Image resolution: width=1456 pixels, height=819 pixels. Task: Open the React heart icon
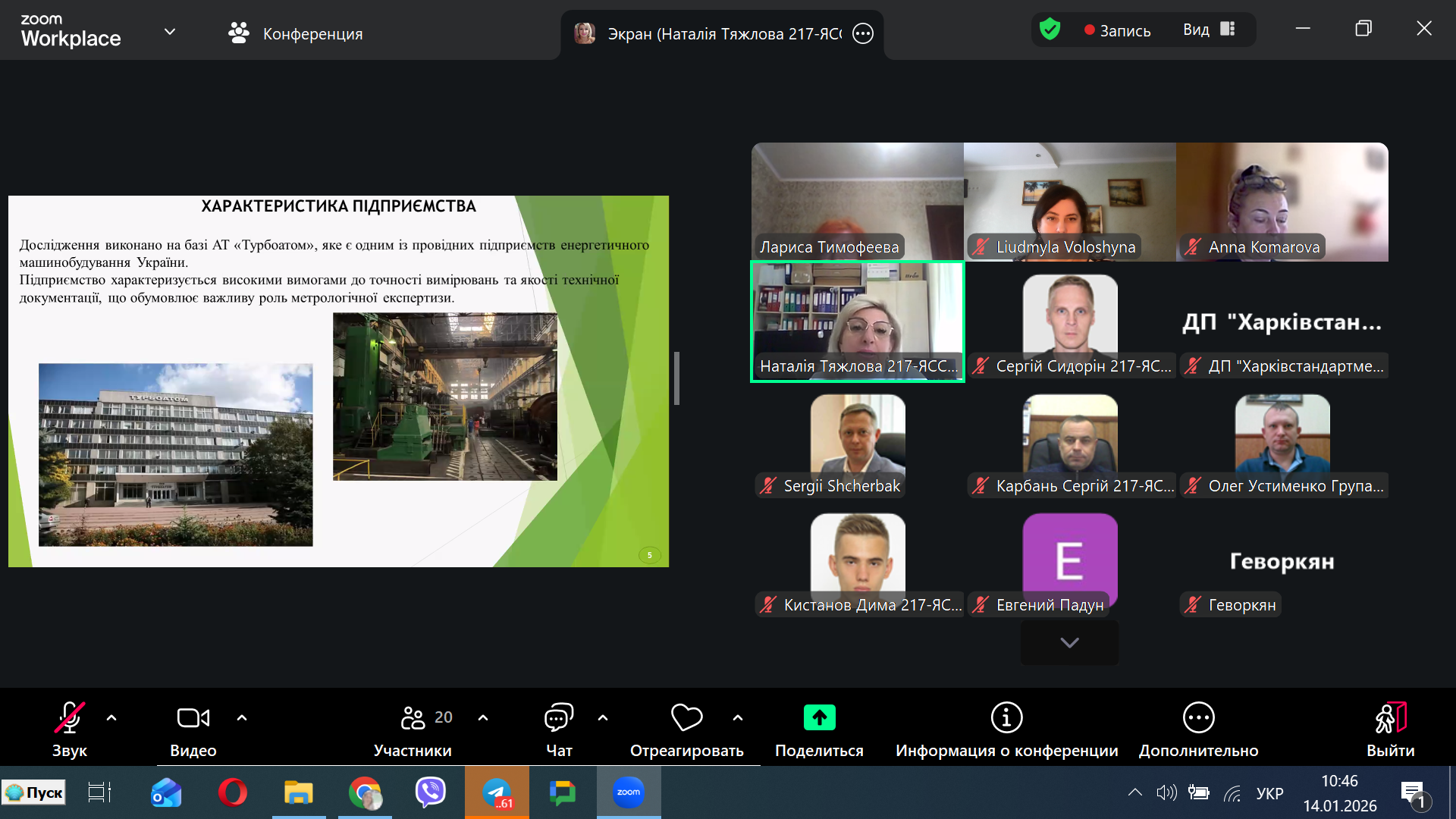pyautogui.click(x=686, y=717)
